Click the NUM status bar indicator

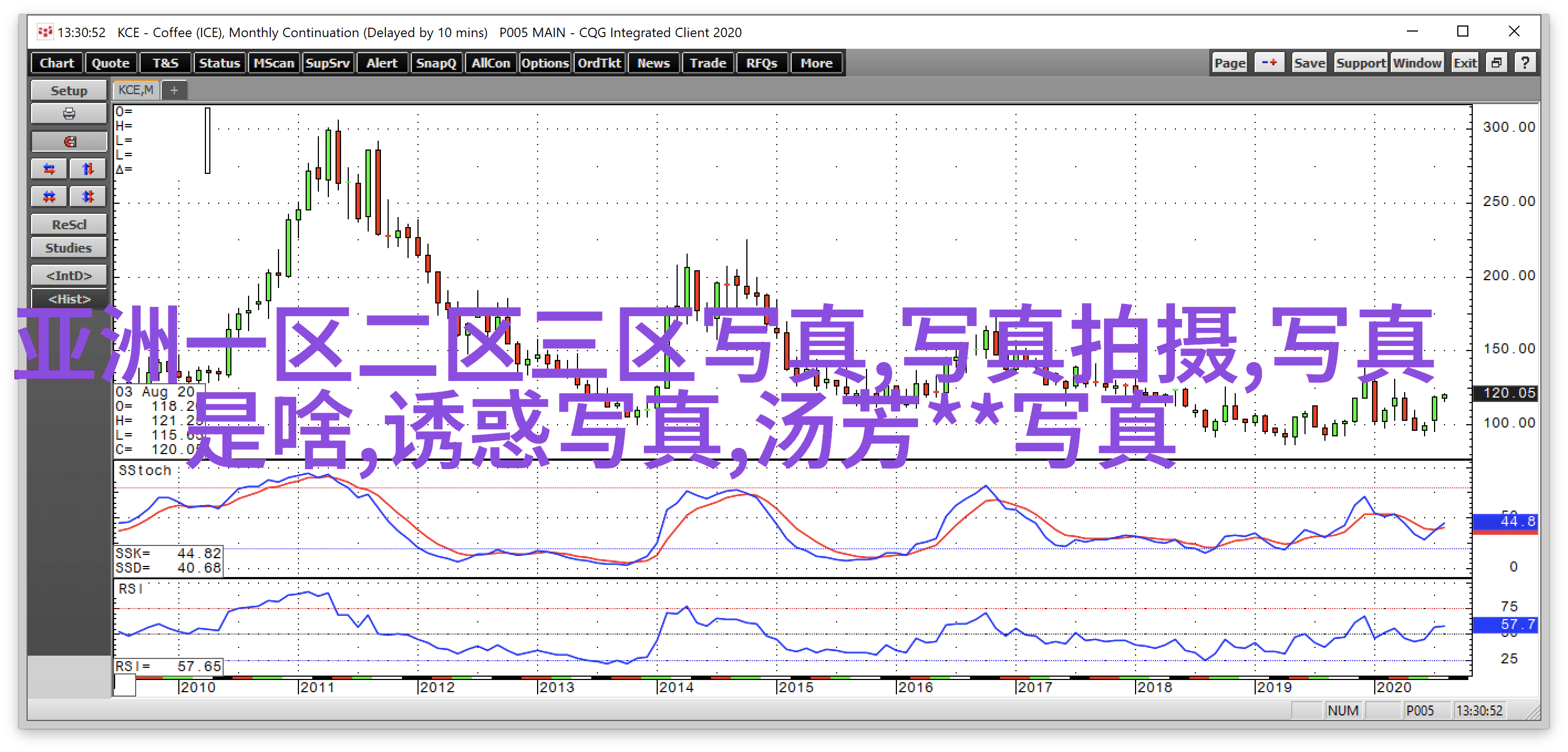[x=1343, y=710]
